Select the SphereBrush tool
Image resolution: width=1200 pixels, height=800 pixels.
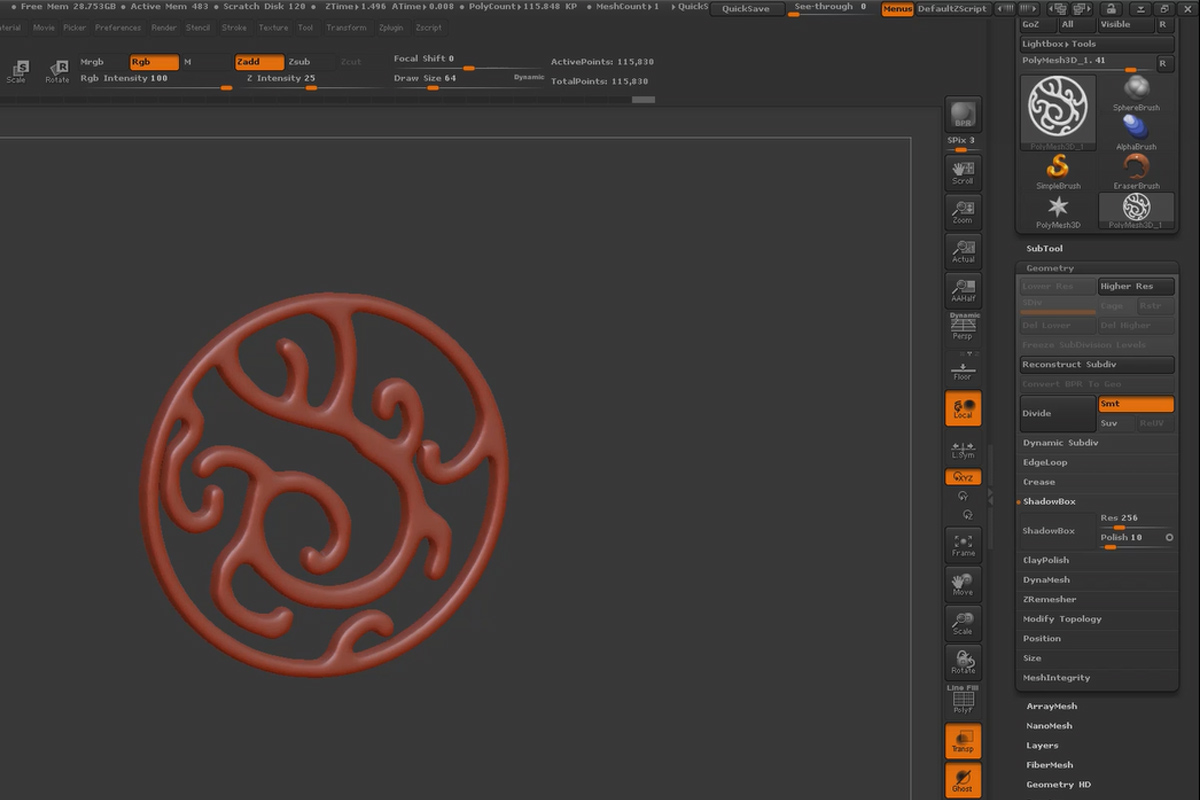point(1136,93)
